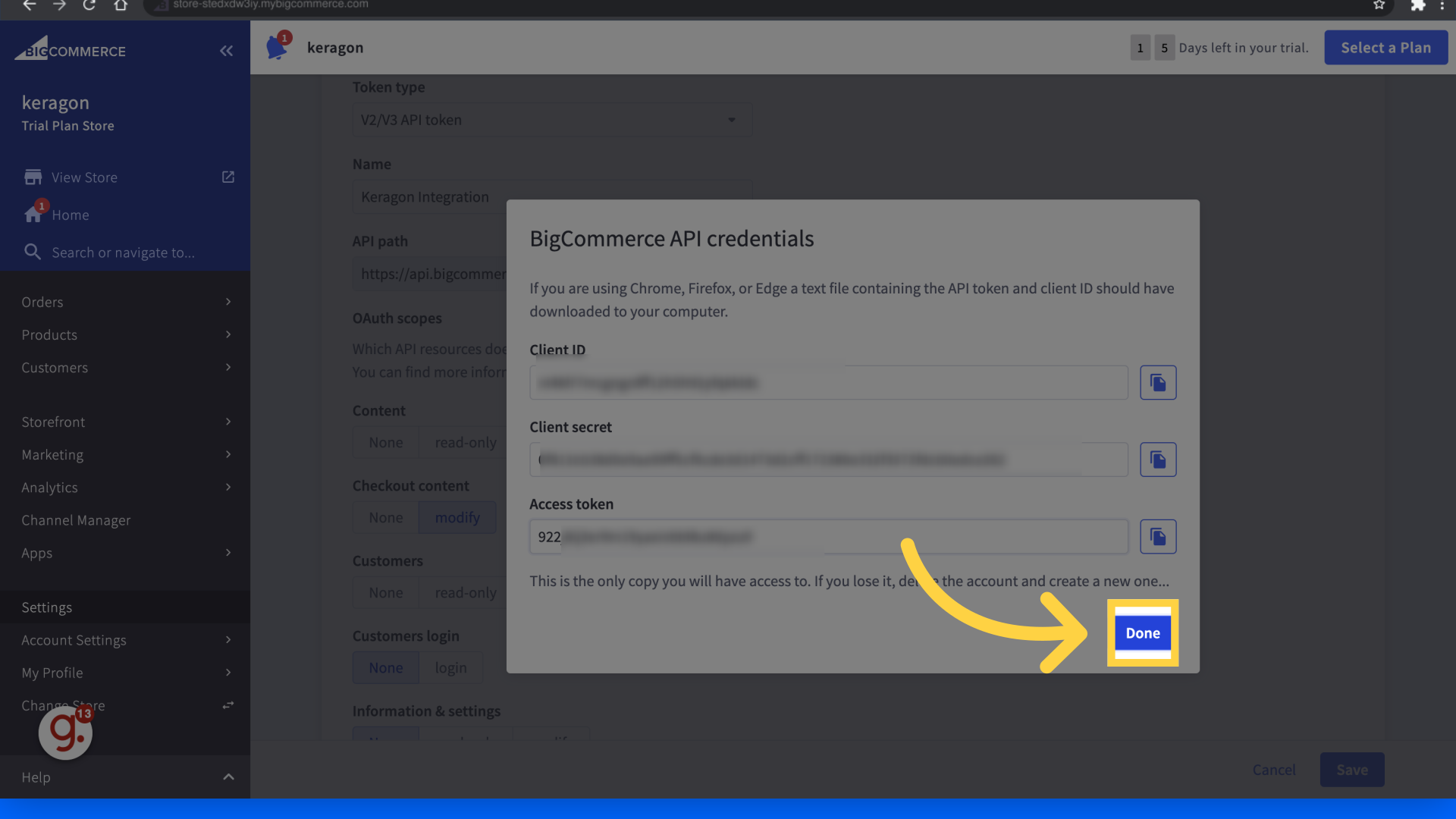Open the Token type dropdown
This screenshot has height=819, width=1456.
click(x=553, y=120)
